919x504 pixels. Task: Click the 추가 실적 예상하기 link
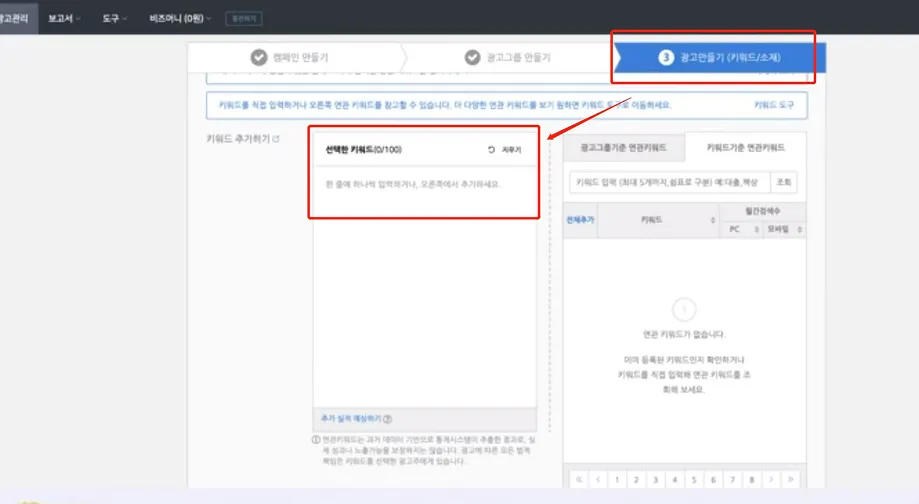351,418
